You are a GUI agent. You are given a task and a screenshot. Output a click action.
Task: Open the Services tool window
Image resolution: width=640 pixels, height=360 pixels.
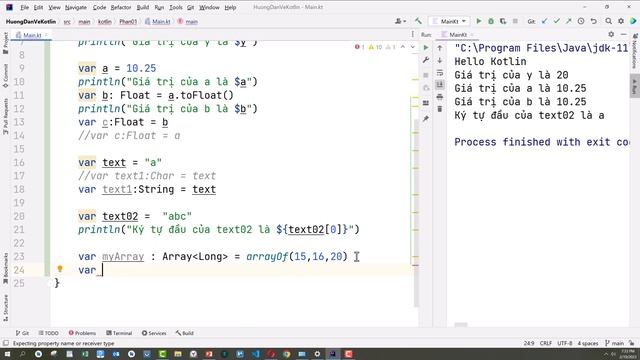tap(154, 333)
